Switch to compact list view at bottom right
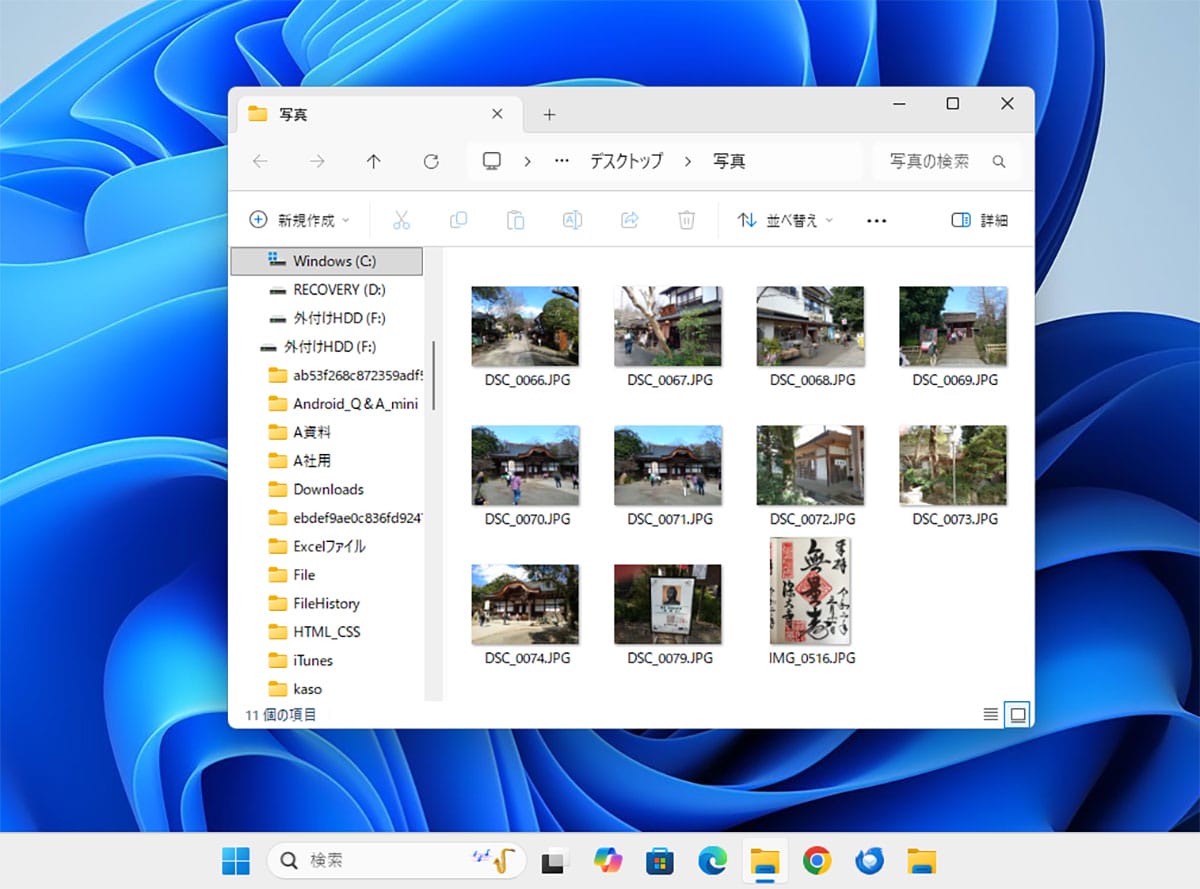The height and width of the screenshot is (889, 1200). (x=990, y=714)
